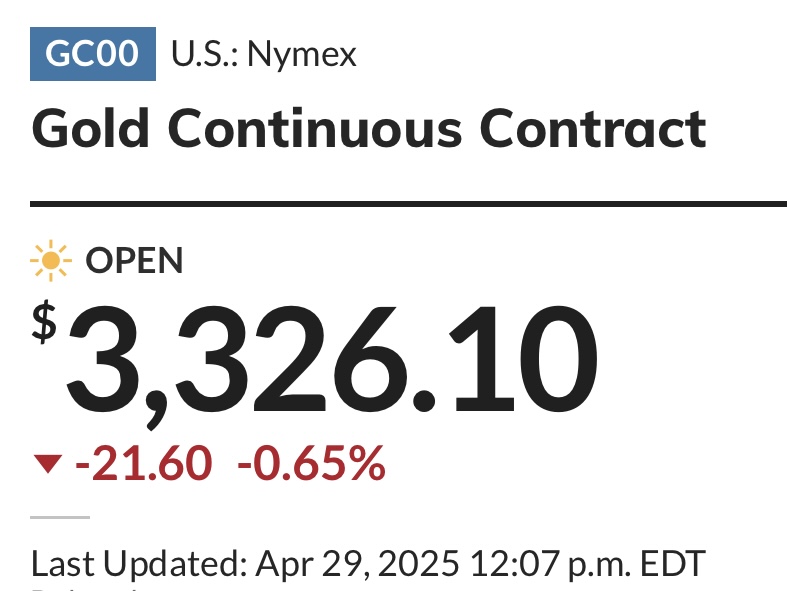
Task: Click the -0.65% percent change figure
Action: (x=311, y=463)
